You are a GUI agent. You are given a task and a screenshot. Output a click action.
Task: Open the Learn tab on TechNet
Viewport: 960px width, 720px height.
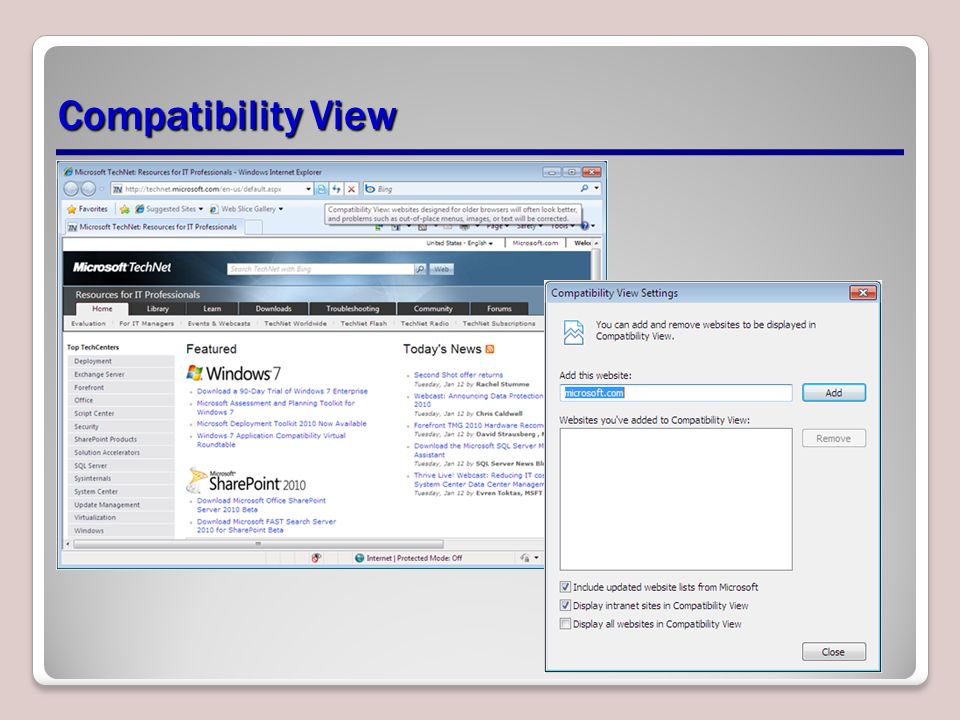pyautogui.click(x=212, y=309)
